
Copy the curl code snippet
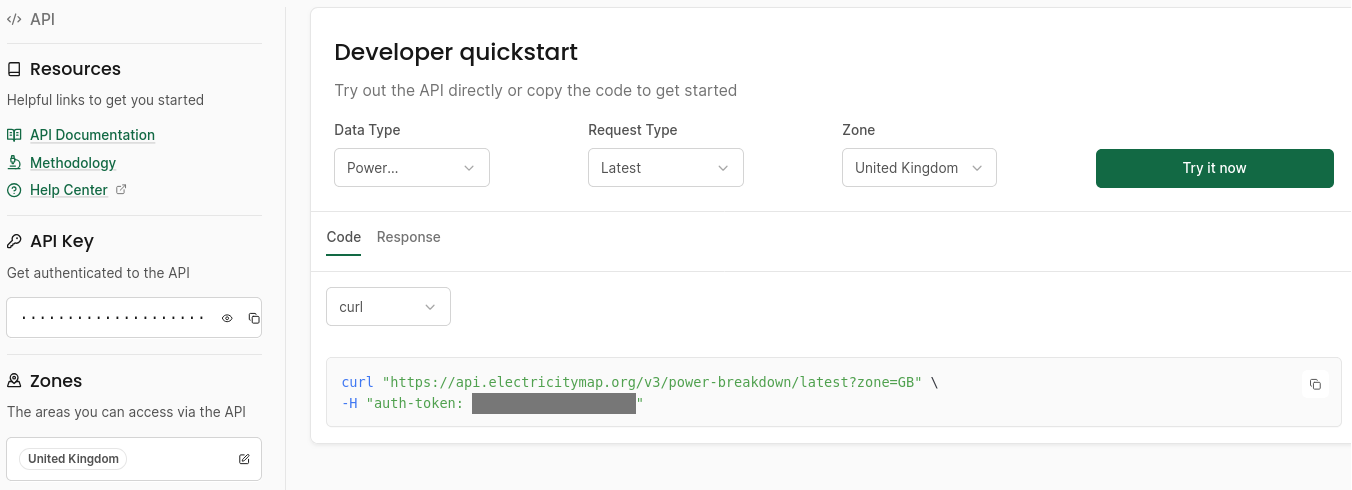click(x=1315, y=384)
